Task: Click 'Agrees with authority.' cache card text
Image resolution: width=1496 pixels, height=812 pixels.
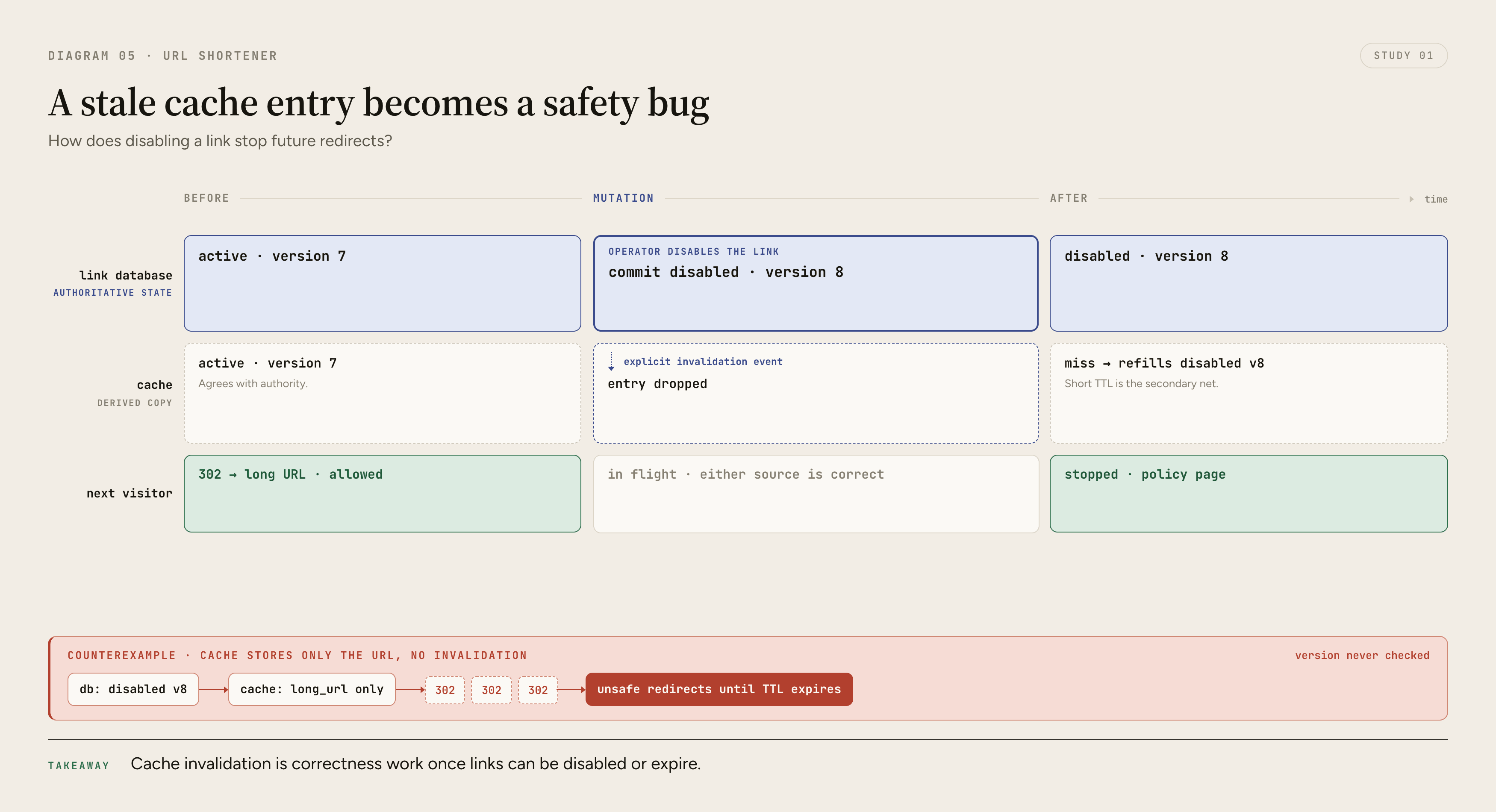Action: click(253, 383)
